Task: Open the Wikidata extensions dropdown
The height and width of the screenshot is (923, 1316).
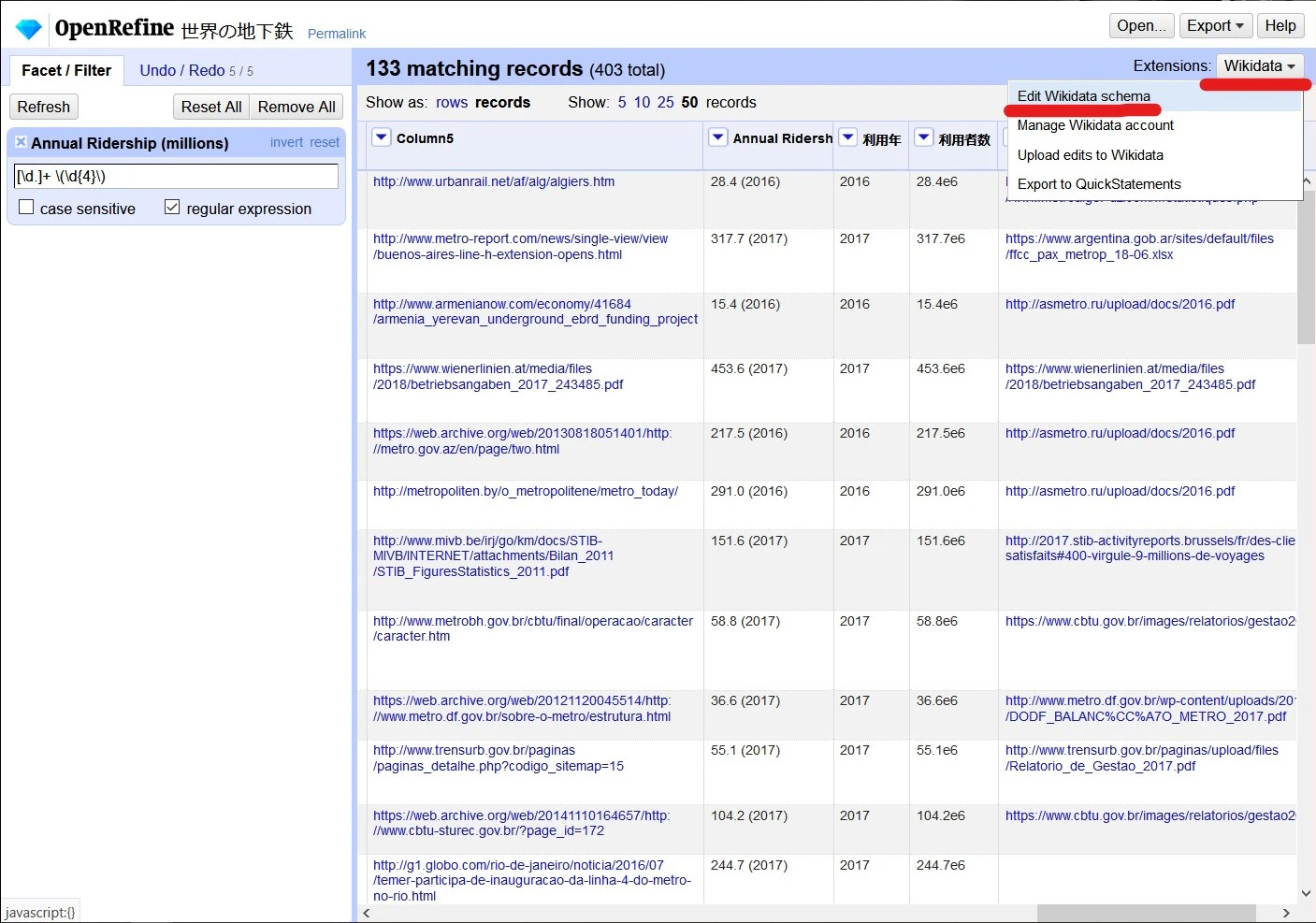Action: tap(1260, 65)
